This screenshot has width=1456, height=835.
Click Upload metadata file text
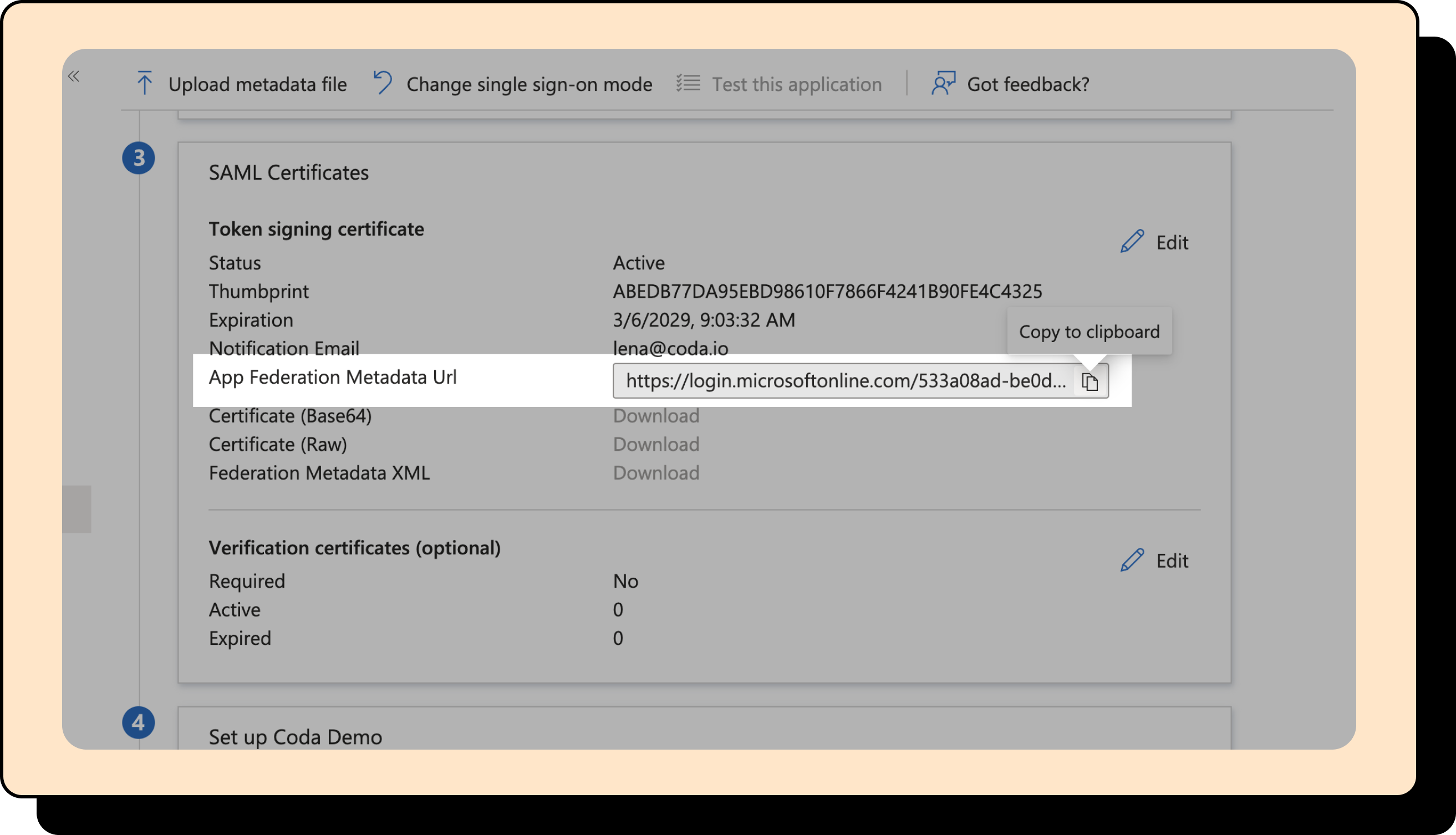pos(257,84)
